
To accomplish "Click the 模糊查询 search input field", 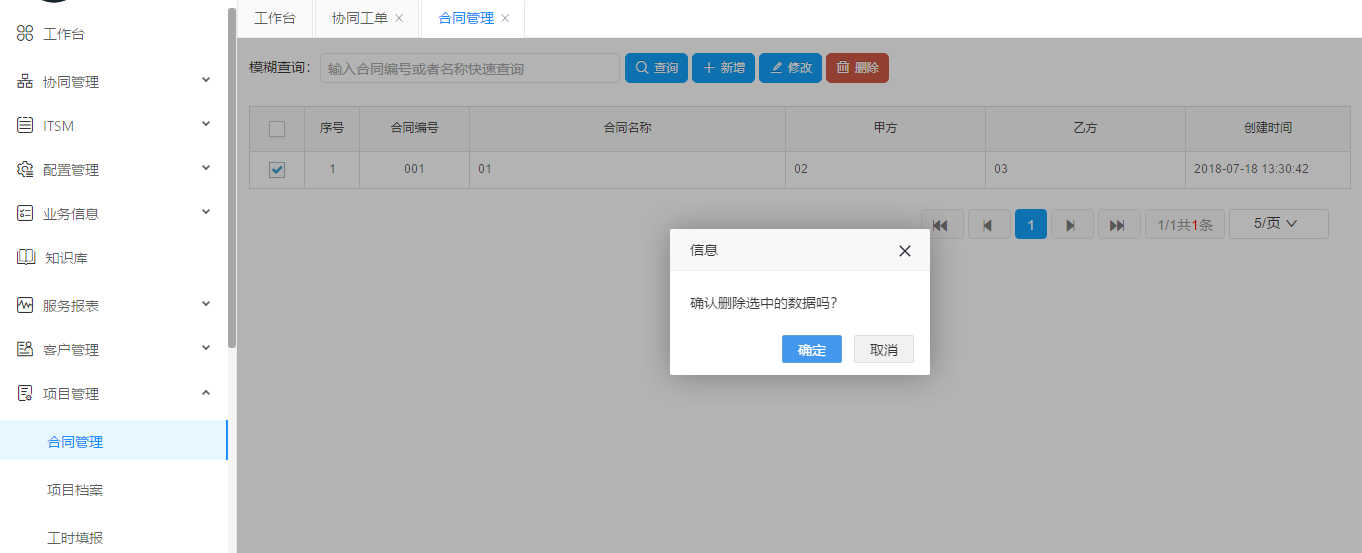I will click(469, 68).
